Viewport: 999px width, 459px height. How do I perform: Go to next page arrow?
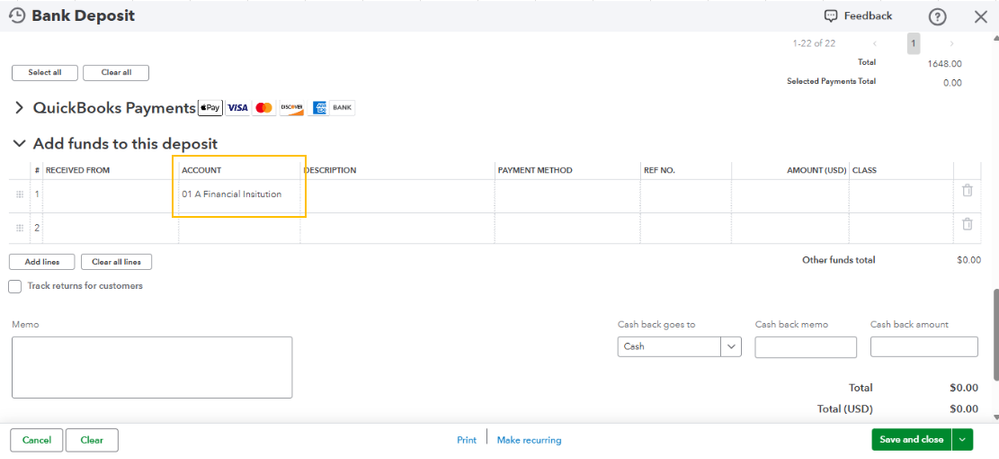coord(951,44)
